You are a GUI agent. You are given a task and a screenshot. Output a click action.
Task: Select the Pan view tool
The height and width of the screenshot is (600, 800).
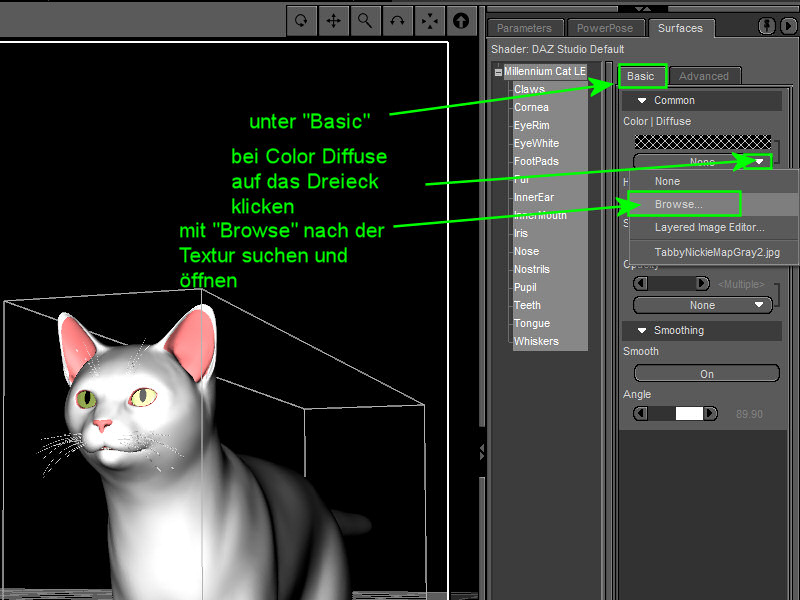334,20
